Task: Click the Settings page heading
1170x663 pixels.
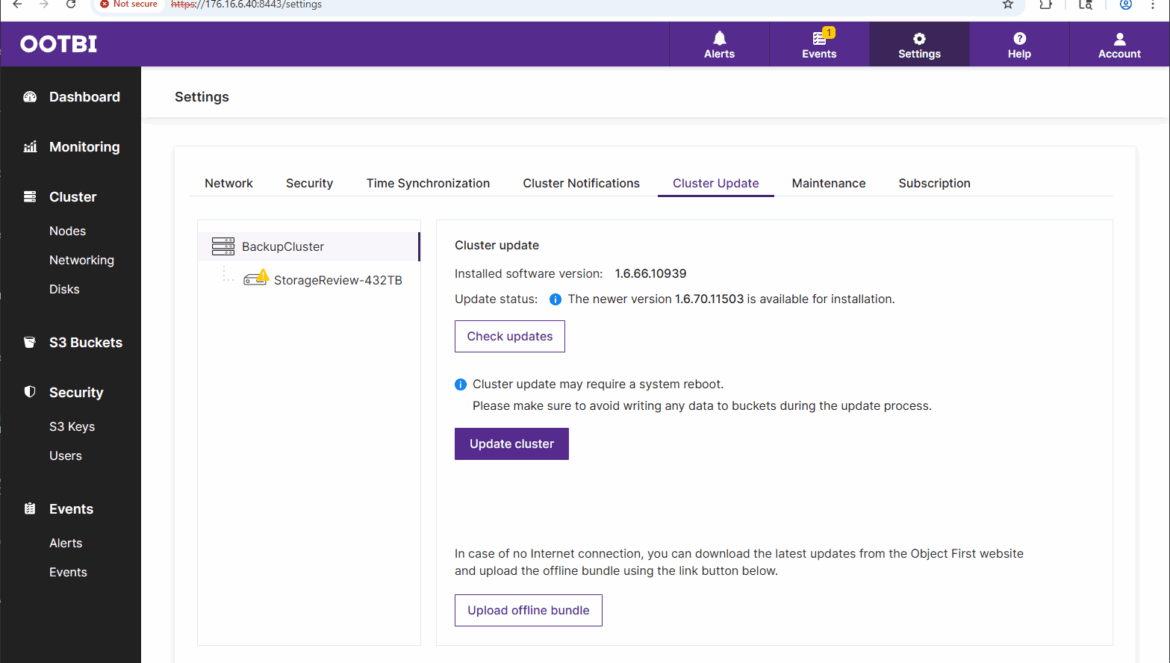Action: [x=201, y=97]
